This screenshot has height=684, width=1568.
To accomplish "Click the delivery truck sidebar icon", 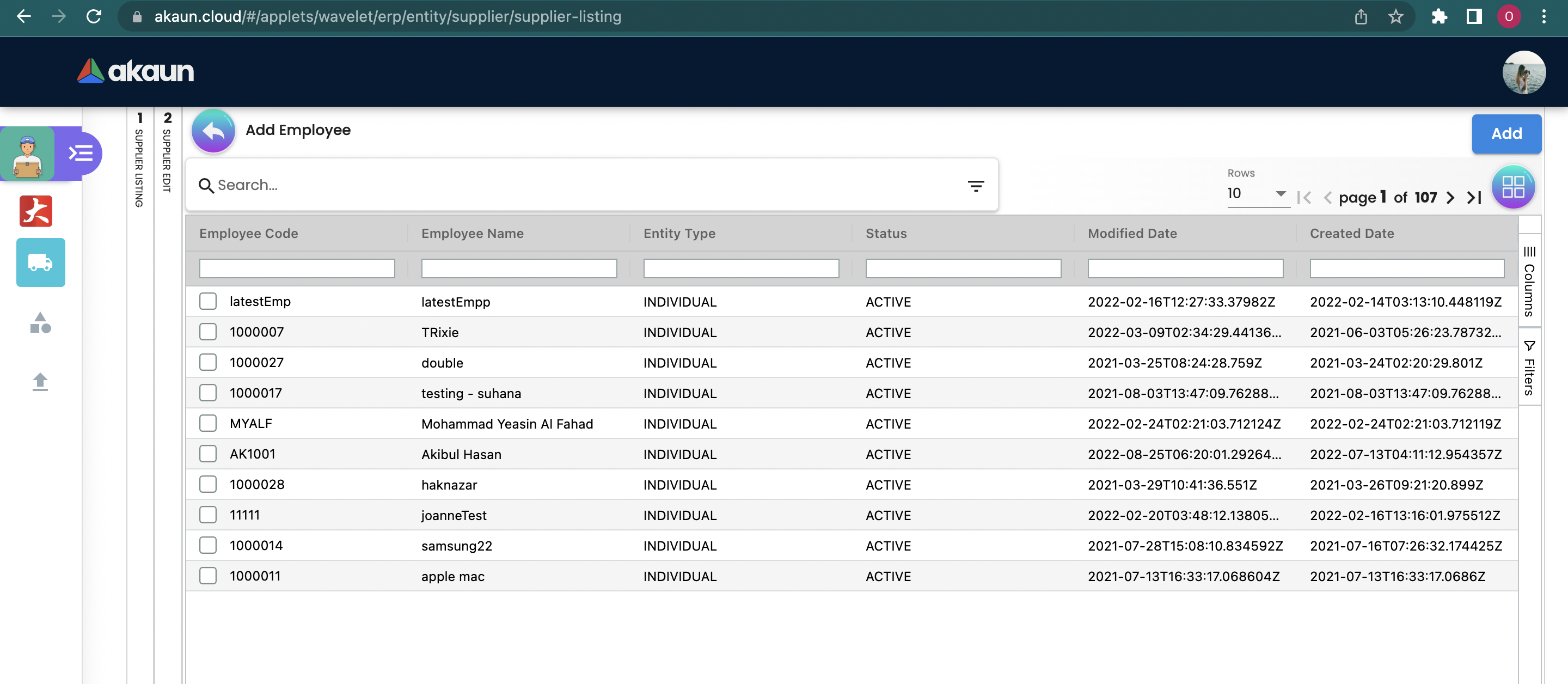I will click(40, 263).
